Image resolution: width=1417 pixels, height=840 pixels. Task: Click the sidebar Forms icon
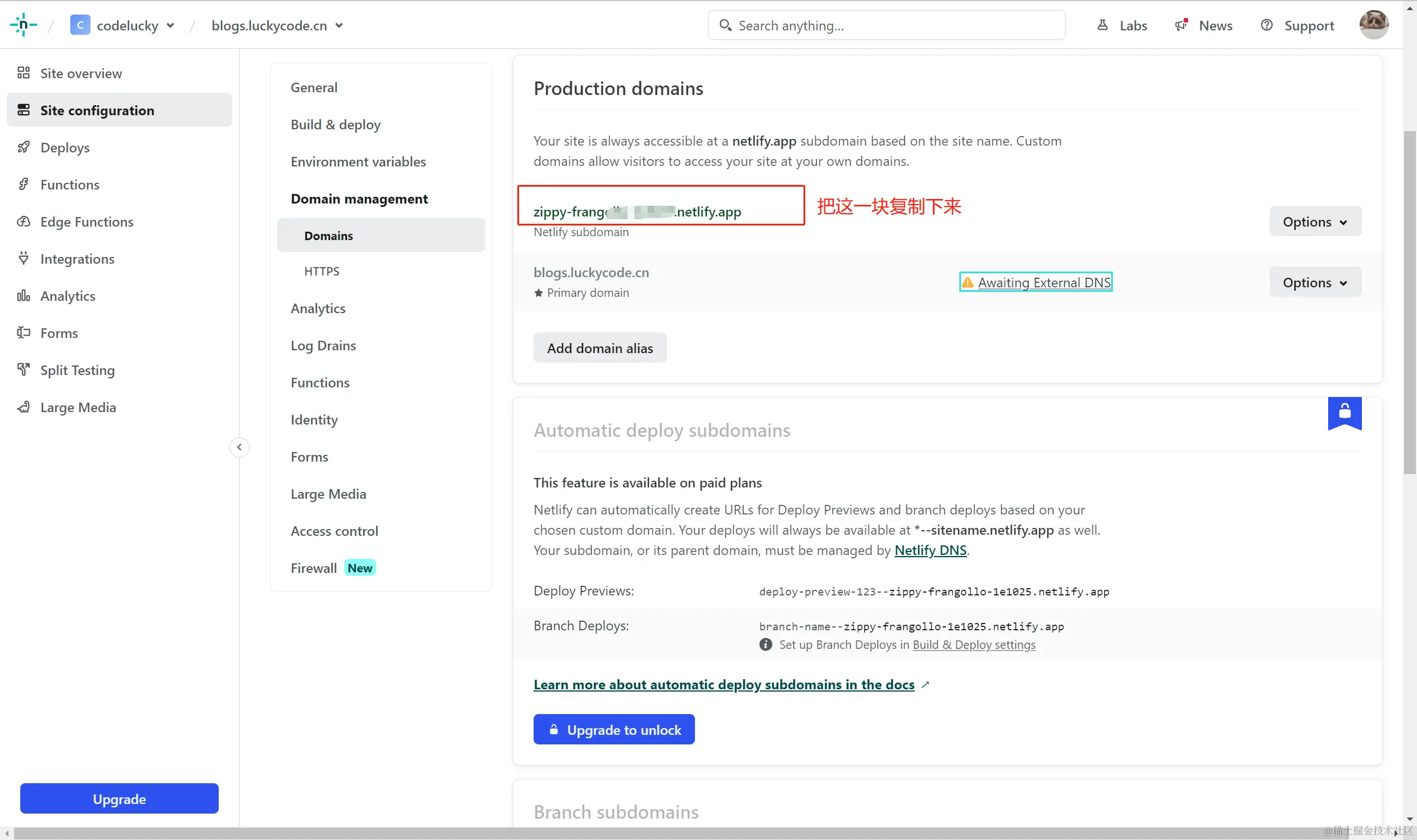point(23,332)
